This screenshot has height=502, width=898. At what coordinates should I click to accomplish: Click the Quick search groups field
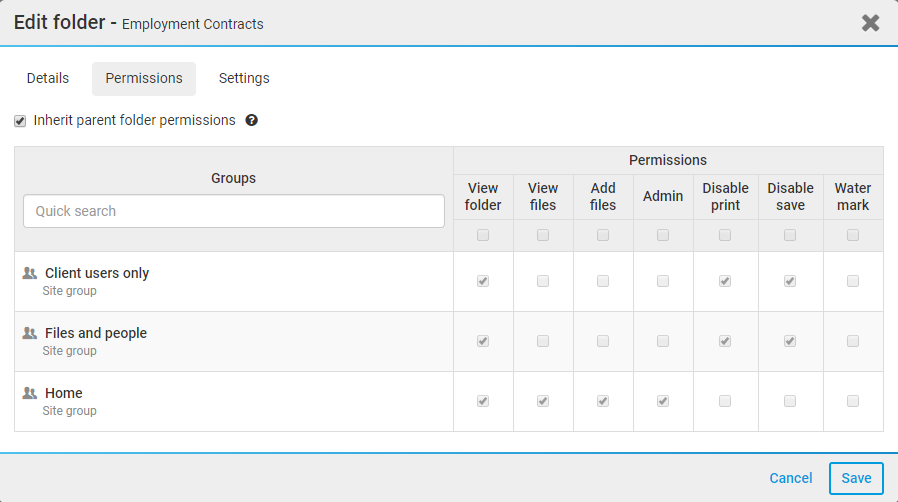(234, 211)
